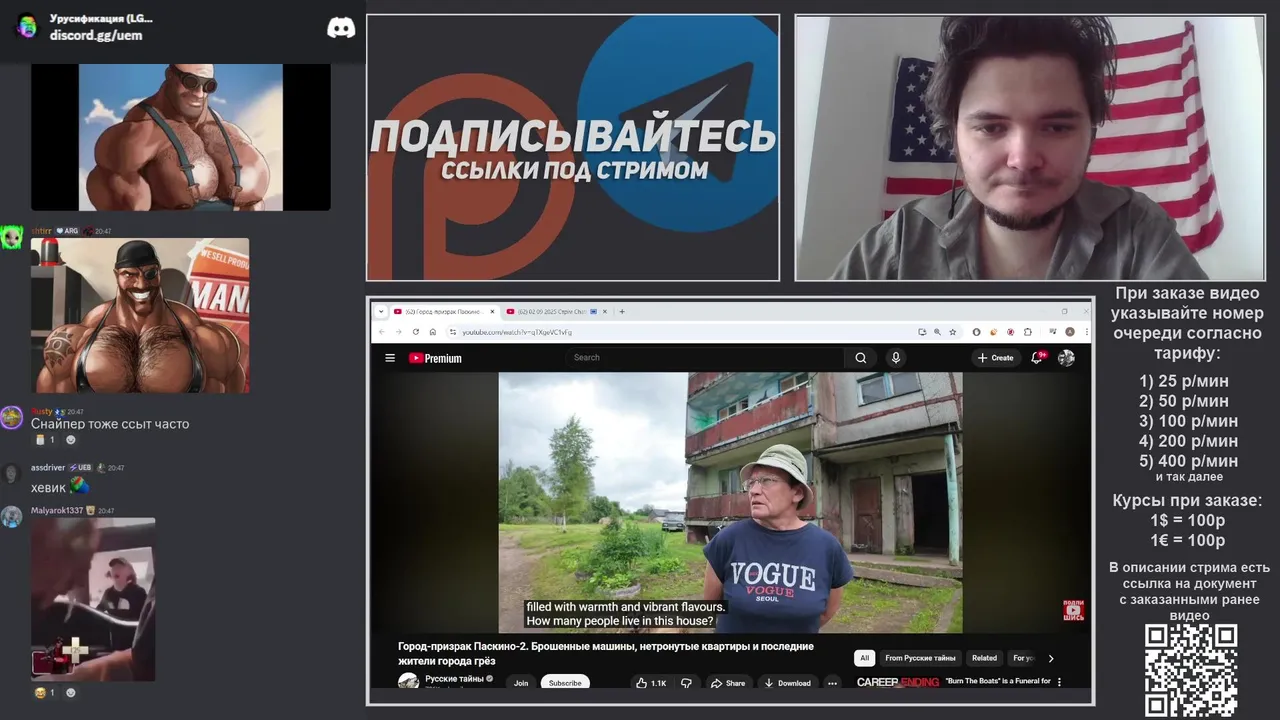Open shtirr's posted muscular pirate image

(140, 315)
